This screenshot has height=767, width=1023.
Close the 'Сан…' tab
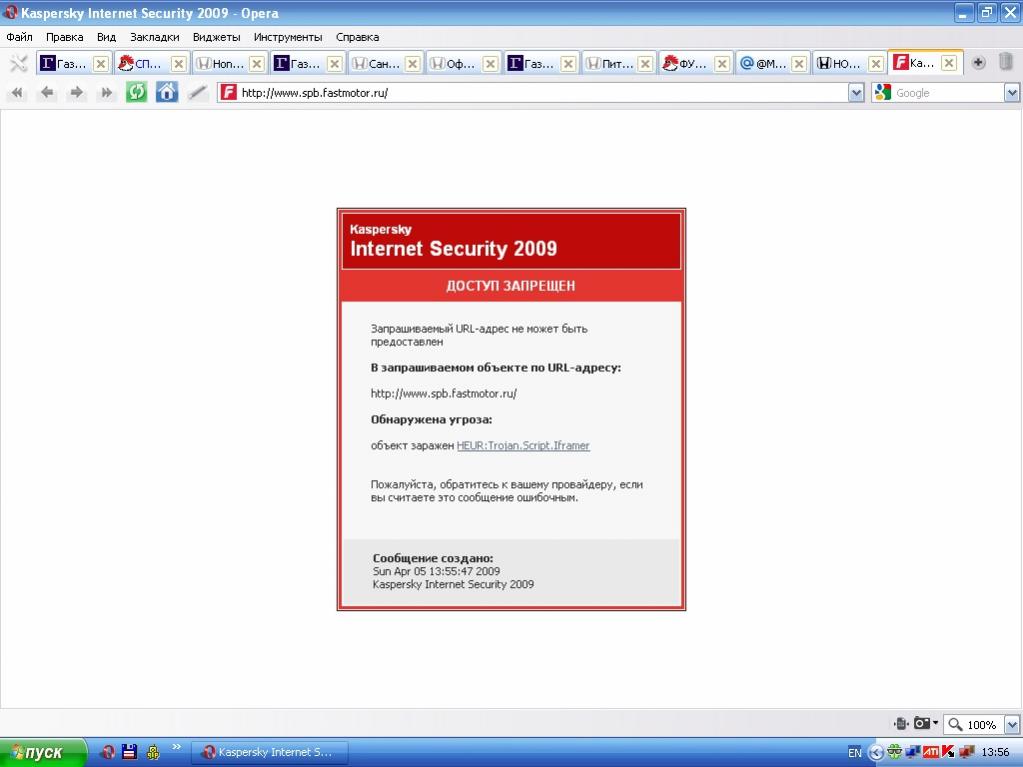coord(412,63)
